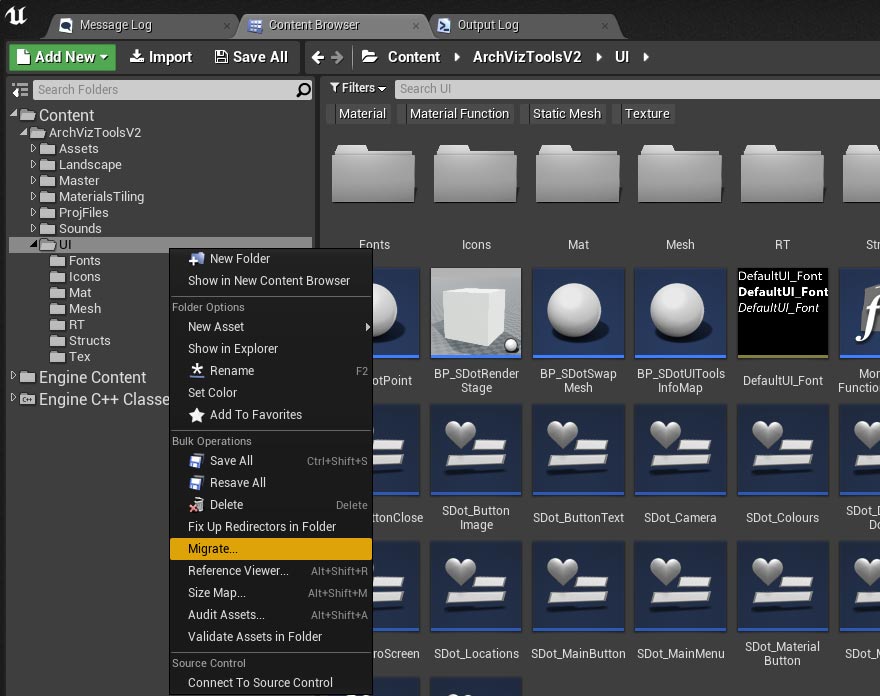Choose Set Color for the folder

pos(272,393)
